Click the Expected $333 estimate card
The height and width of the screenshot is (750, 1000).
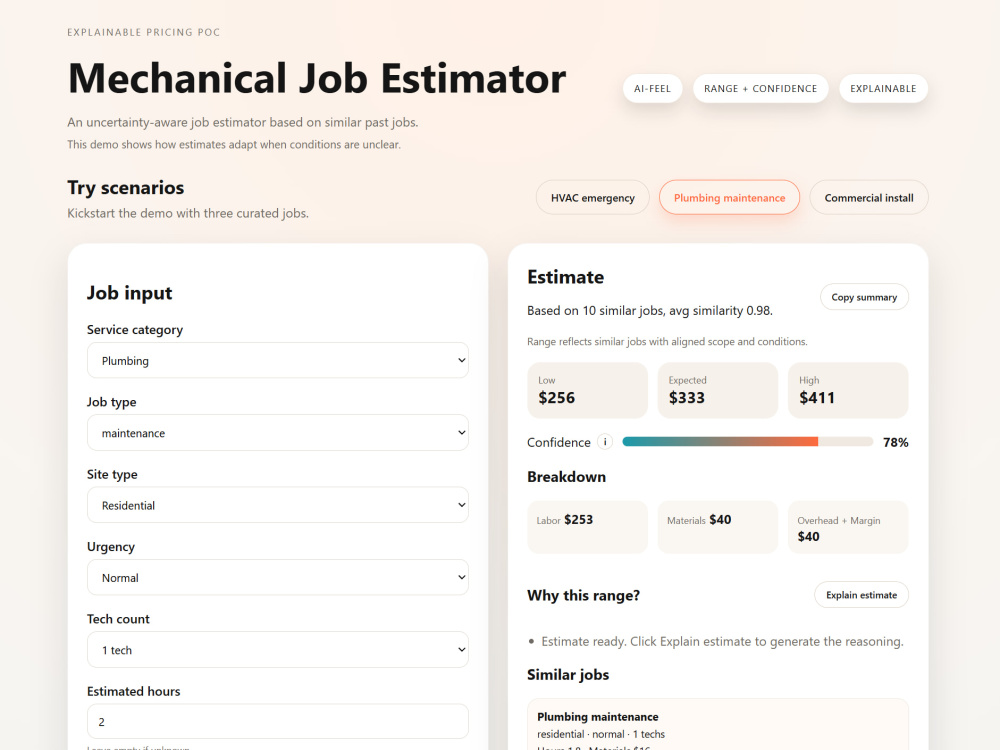(x=717, y=390)
